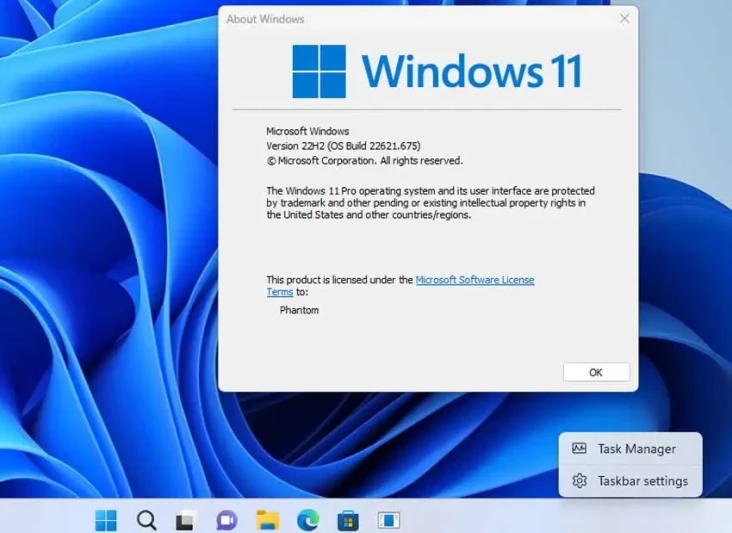Click the 'About Windows' title bar text
Viewport: 732px width, 533px height.
265,19
